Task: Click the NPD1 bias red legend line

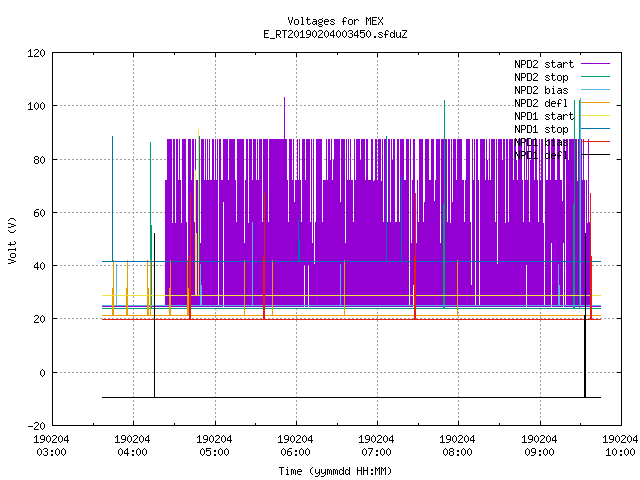Action: click(595, 142)
